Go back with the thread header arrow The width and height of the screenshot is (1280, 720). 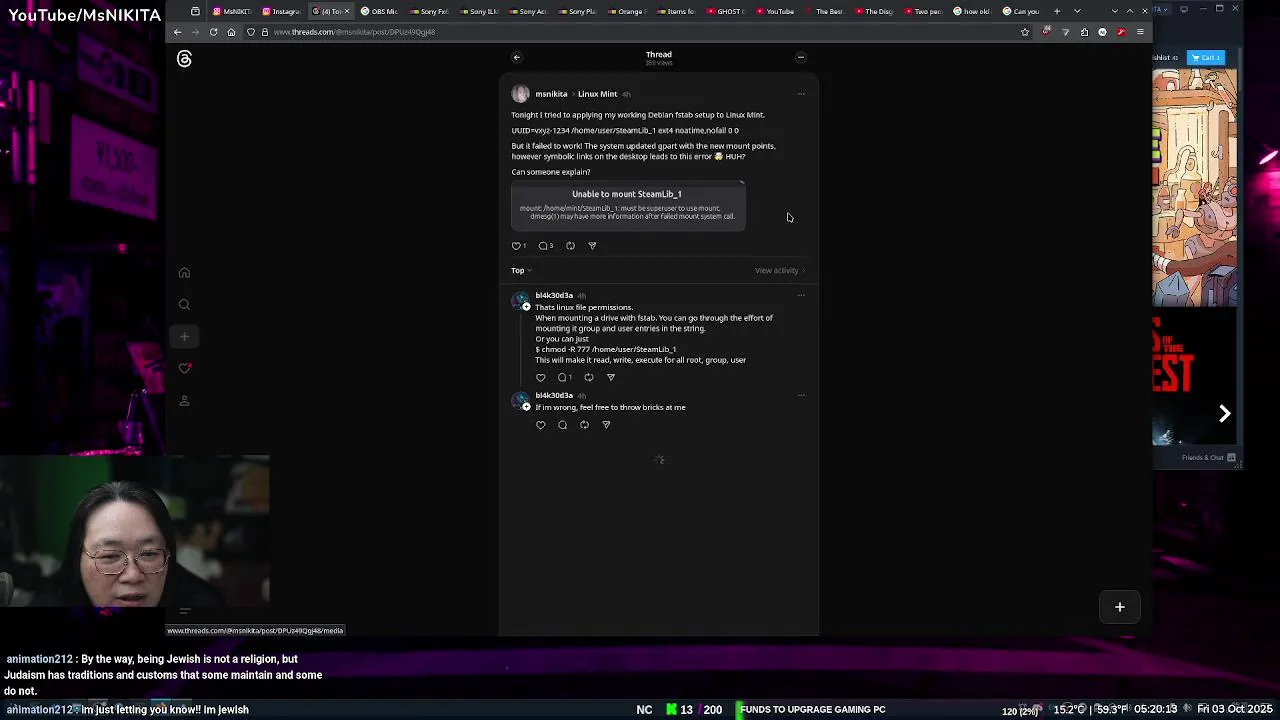click(517, 57)
